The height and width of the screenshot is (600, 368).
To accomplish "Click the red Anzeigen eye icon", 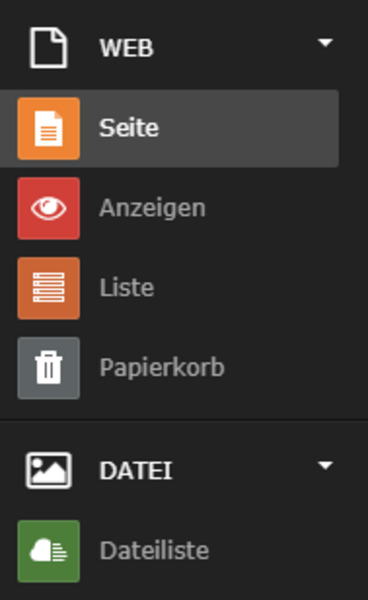I will coord(49,208).
